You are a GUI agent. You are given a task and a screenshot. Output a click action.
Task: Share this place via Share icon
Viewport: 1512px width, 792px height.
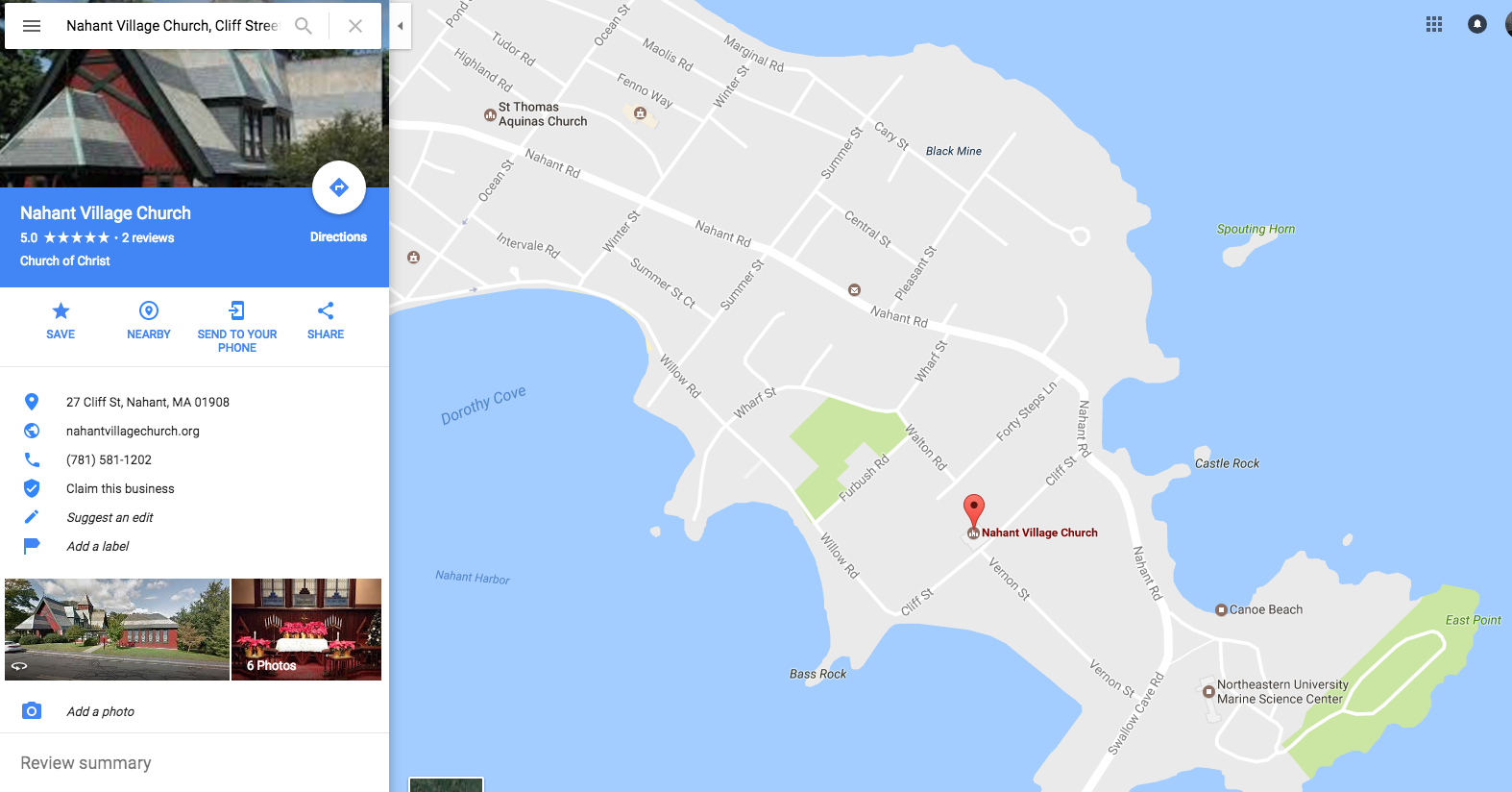(x=326, y=310)
